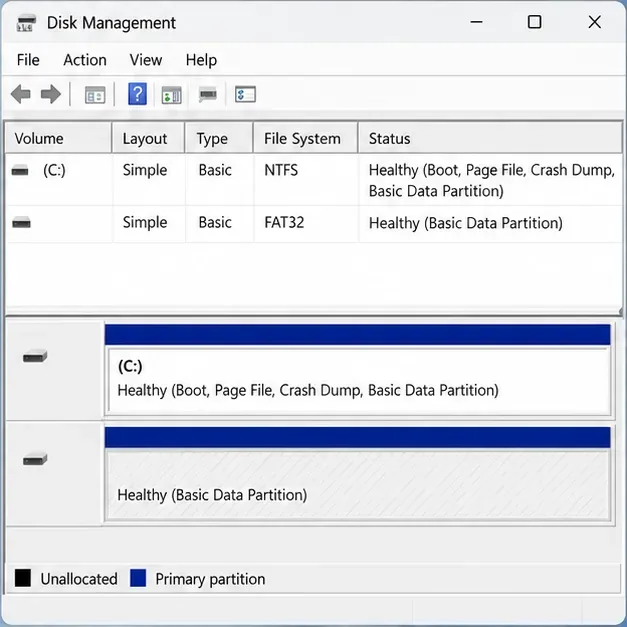627x627 pixels.
Task: Click the list status 'Healthy (Basic Data Partition)'
Action: (465, 223)
